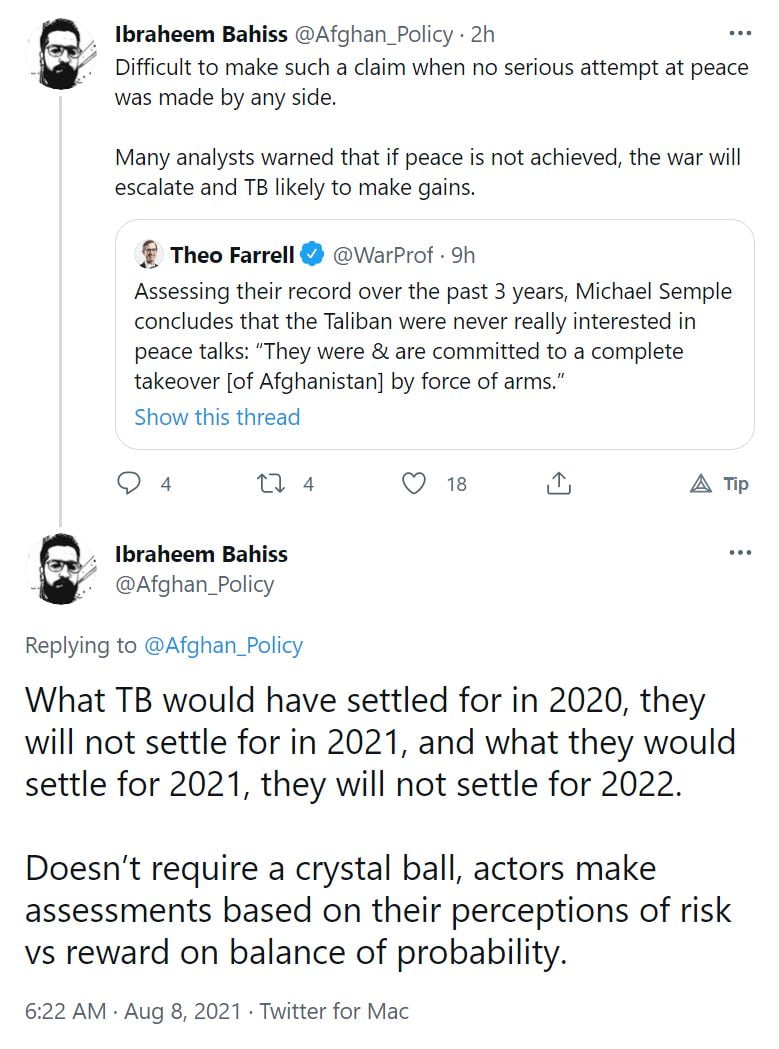Click Theo Farrell's verified badge
This screenshot has width=779, height=1049.
pyautogui.click(x=312, y=255)
